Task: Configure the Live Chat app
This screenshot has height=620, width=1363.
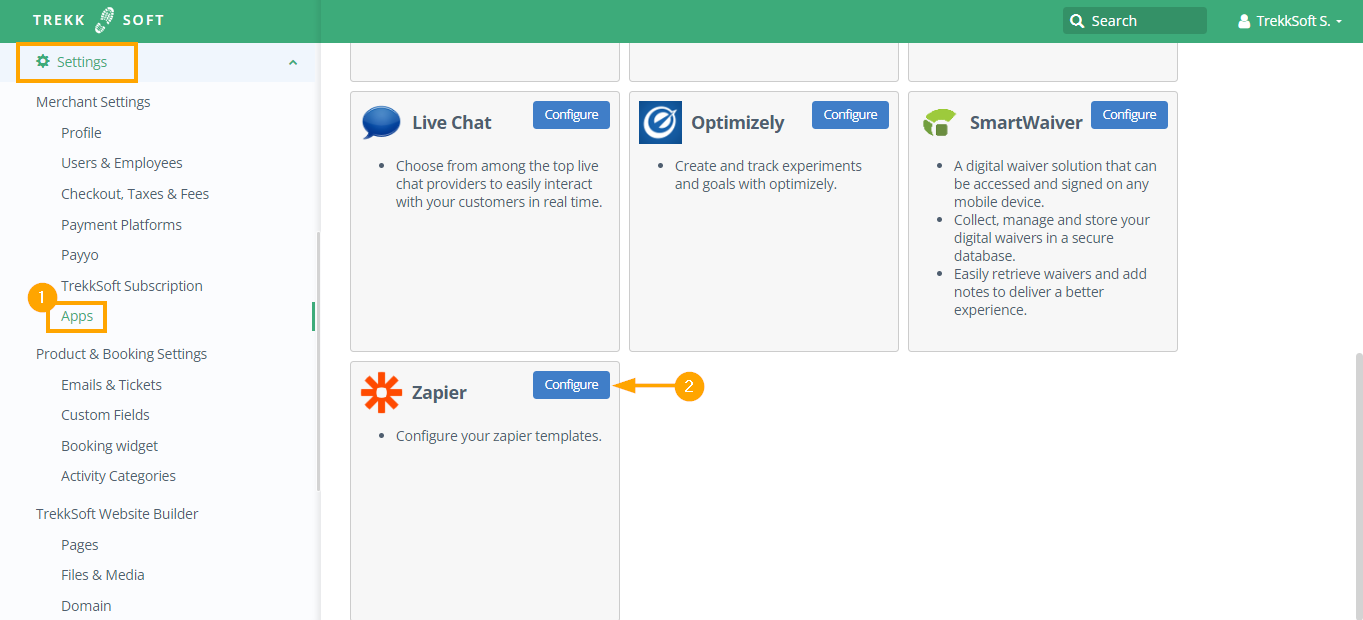Action: (x=571, y=115)
